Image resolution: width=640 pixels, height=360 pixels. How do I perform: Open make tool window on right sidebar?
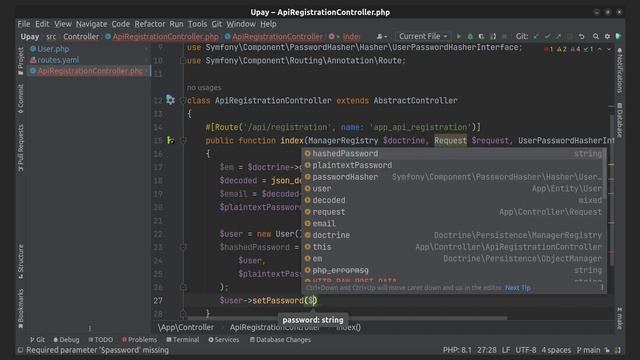coord(620,318)
